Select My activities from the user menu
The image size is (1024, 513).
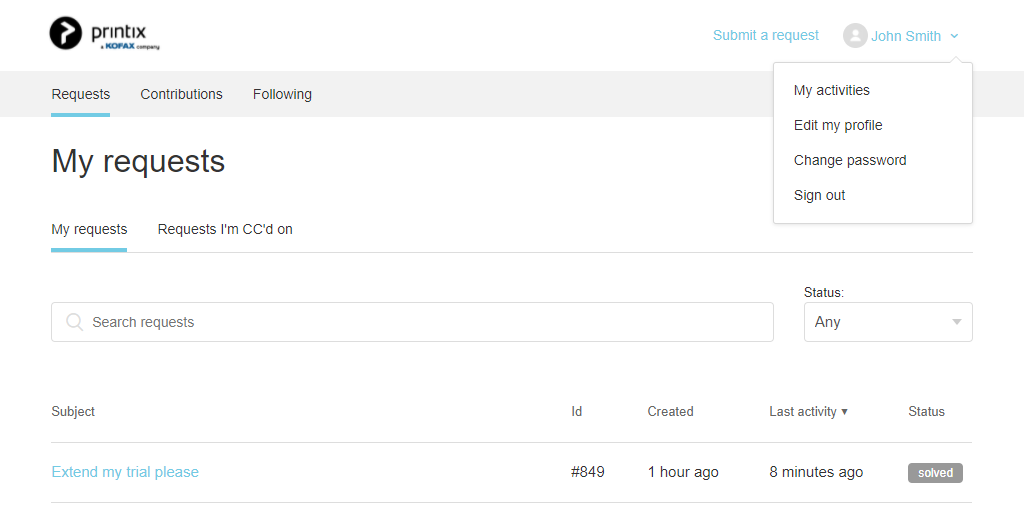832,90
